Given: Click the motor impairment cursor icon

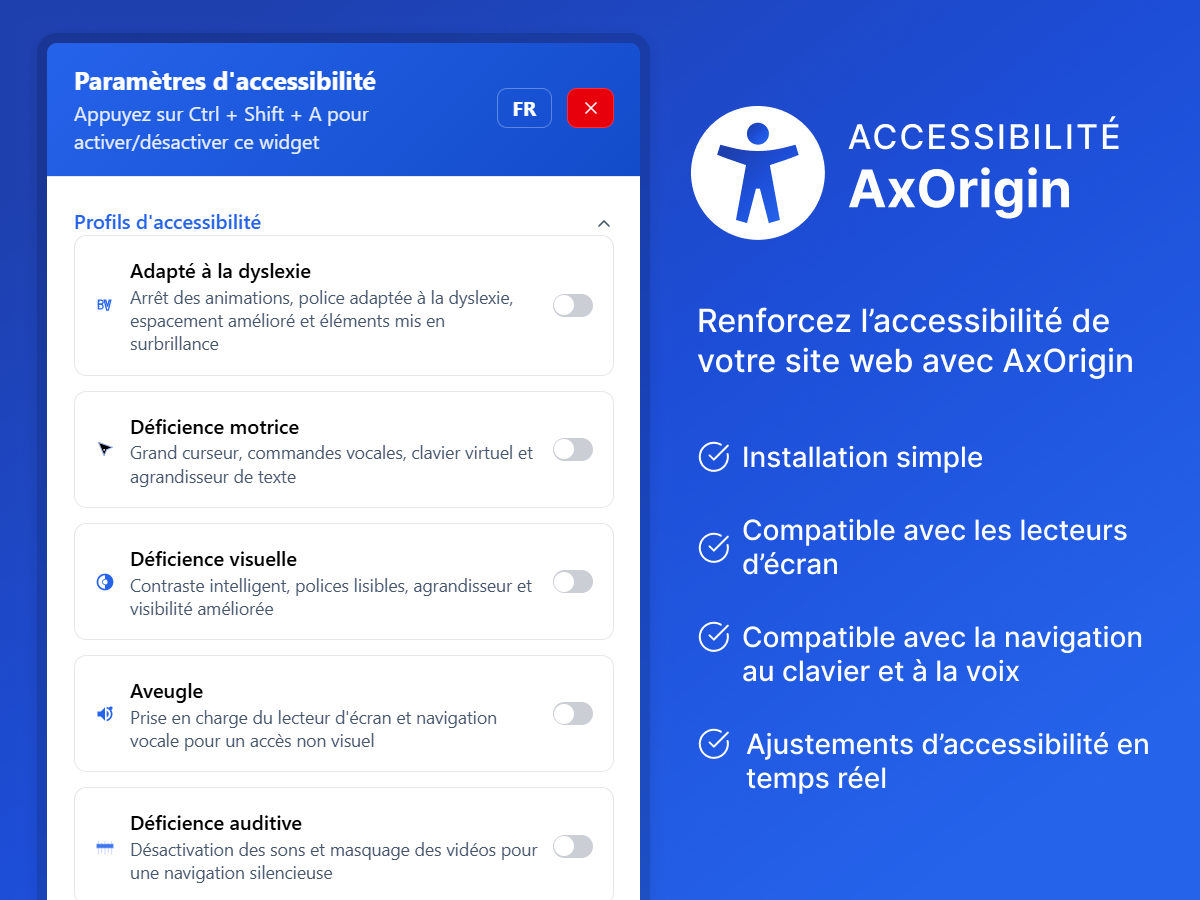Looking at the screenshot, I should (x=105, y=450).
